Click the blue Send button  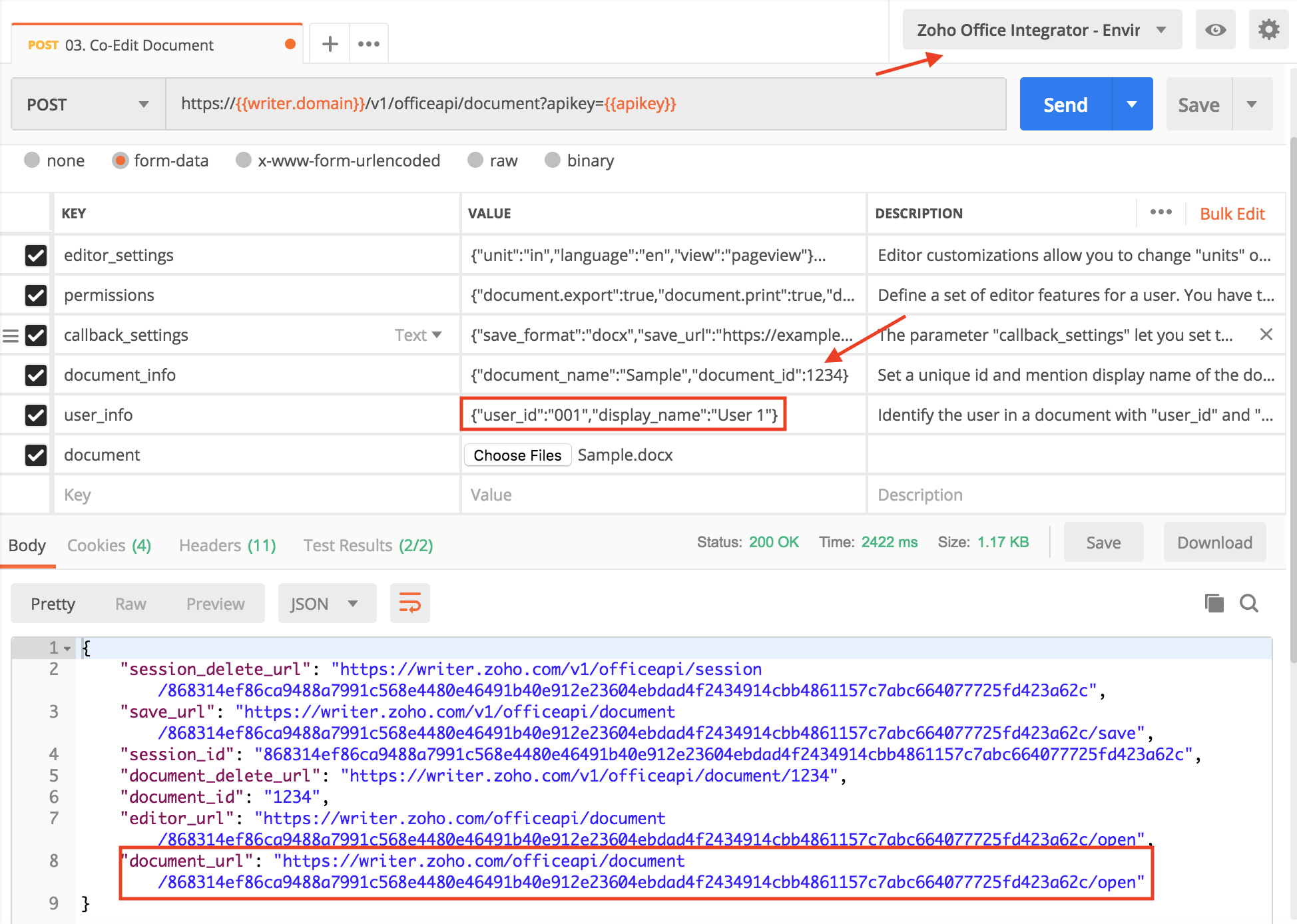(x=1065, y=105)
